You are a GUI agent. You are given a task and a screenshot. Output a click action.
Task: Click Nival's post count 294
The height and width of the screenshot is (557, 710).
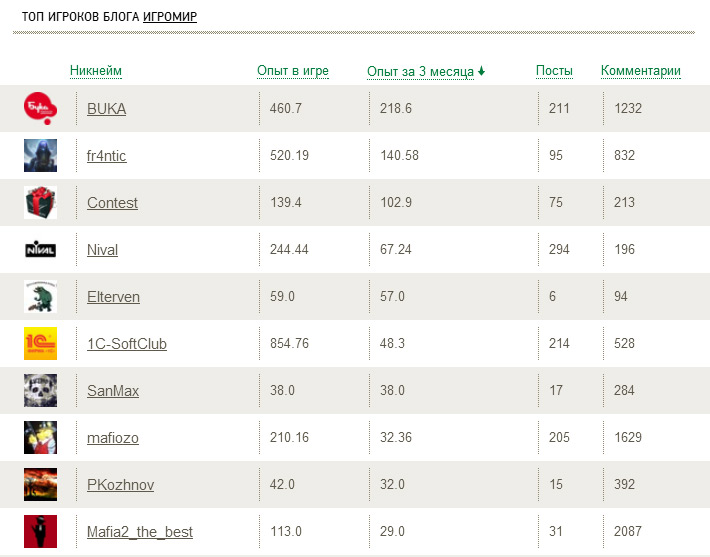[559, 250]
